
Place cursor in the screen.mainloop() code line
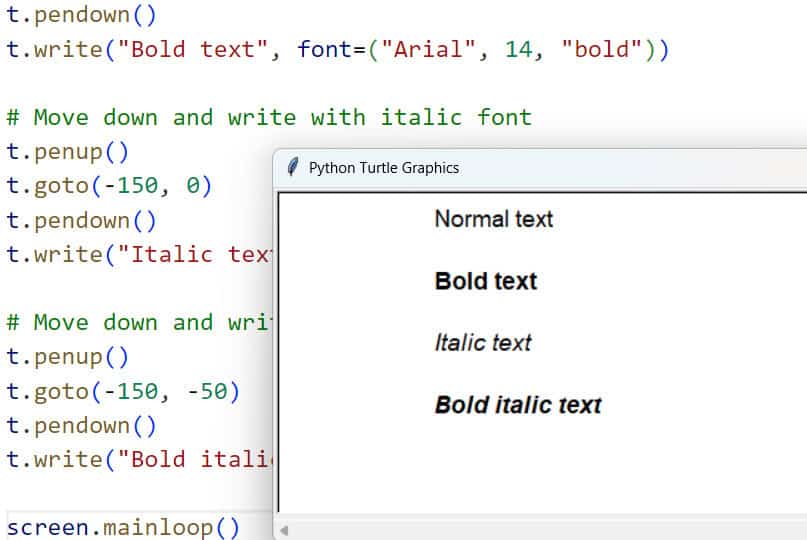click(x=123, y=527)
